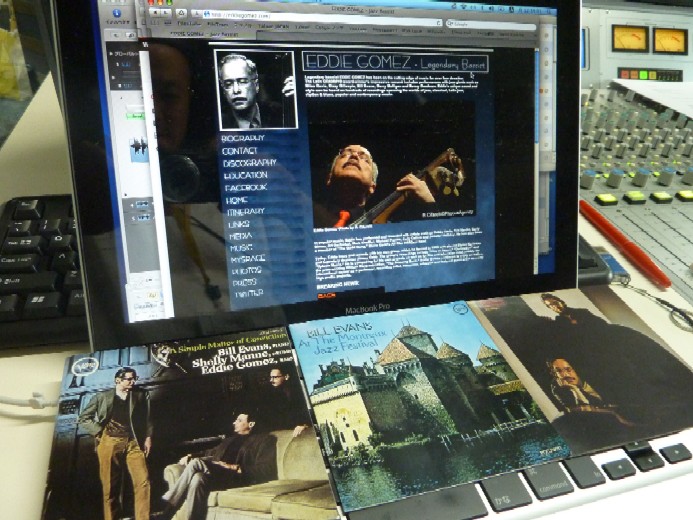Click the EDDIE GOMEZ Legendary Bassist header

(x=396, y=63)
